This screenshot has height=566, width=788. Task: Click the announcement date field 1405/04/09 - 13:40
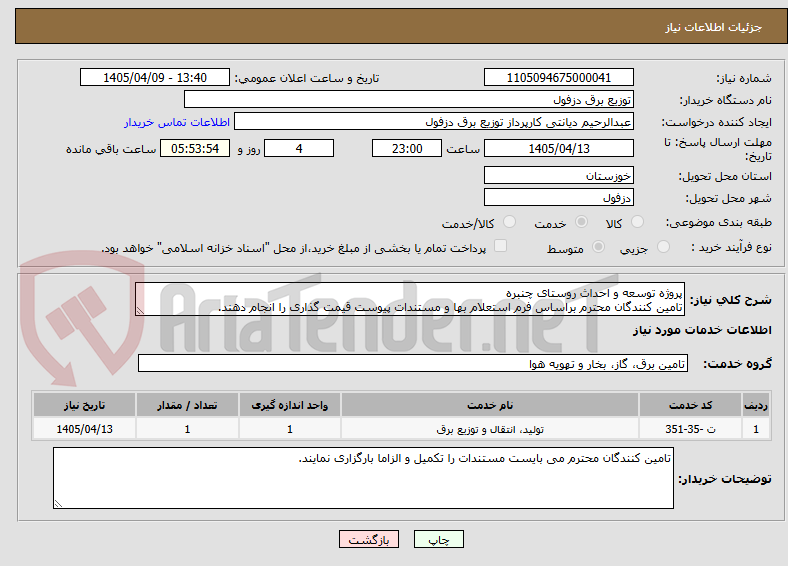[x=155, y=77]
